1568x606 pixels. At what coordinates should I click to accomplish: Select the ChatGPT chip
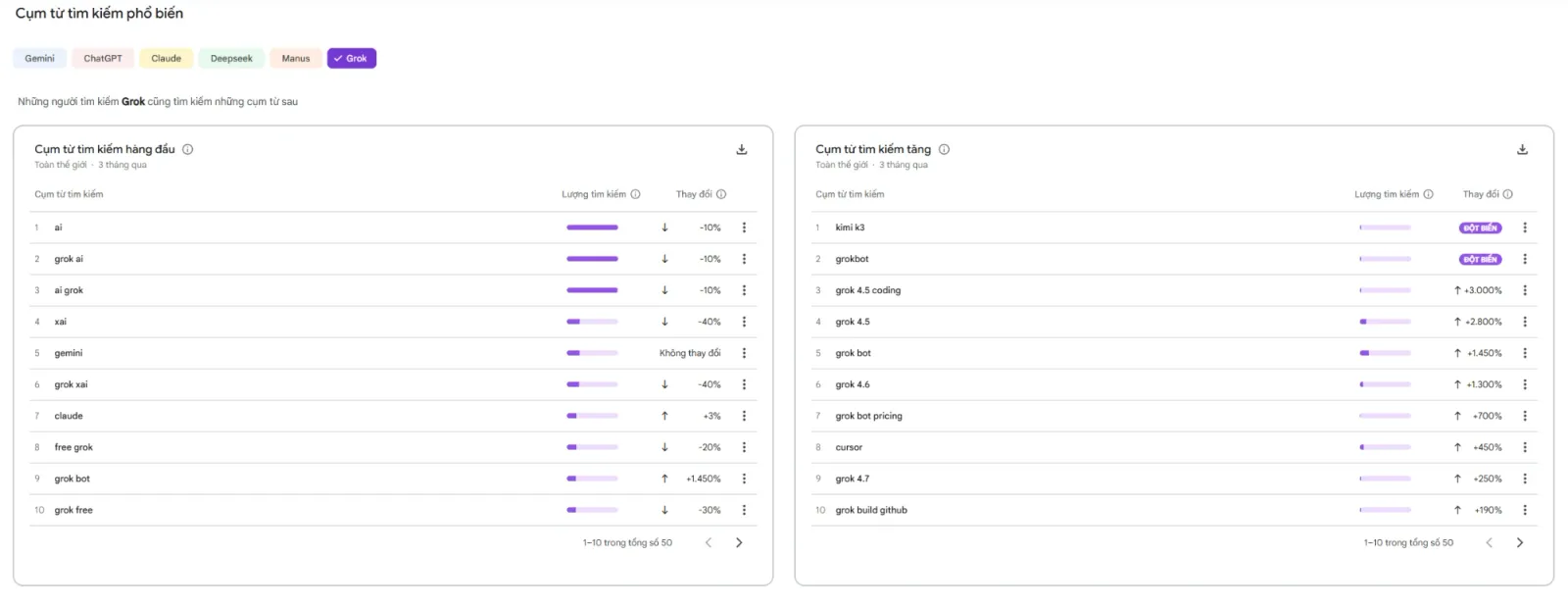103,59
